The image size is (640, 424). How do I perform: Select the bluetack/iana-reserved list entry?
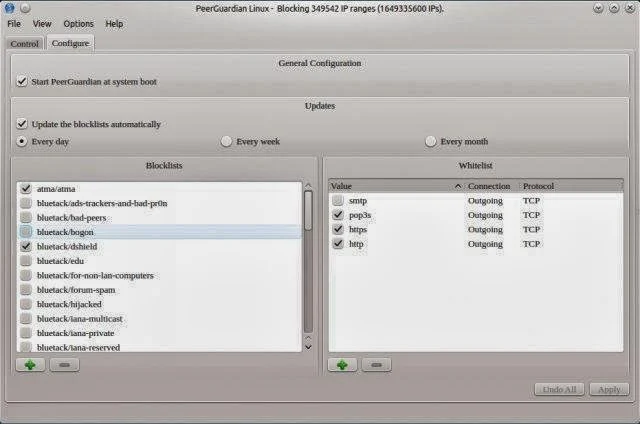click(78, 347)
